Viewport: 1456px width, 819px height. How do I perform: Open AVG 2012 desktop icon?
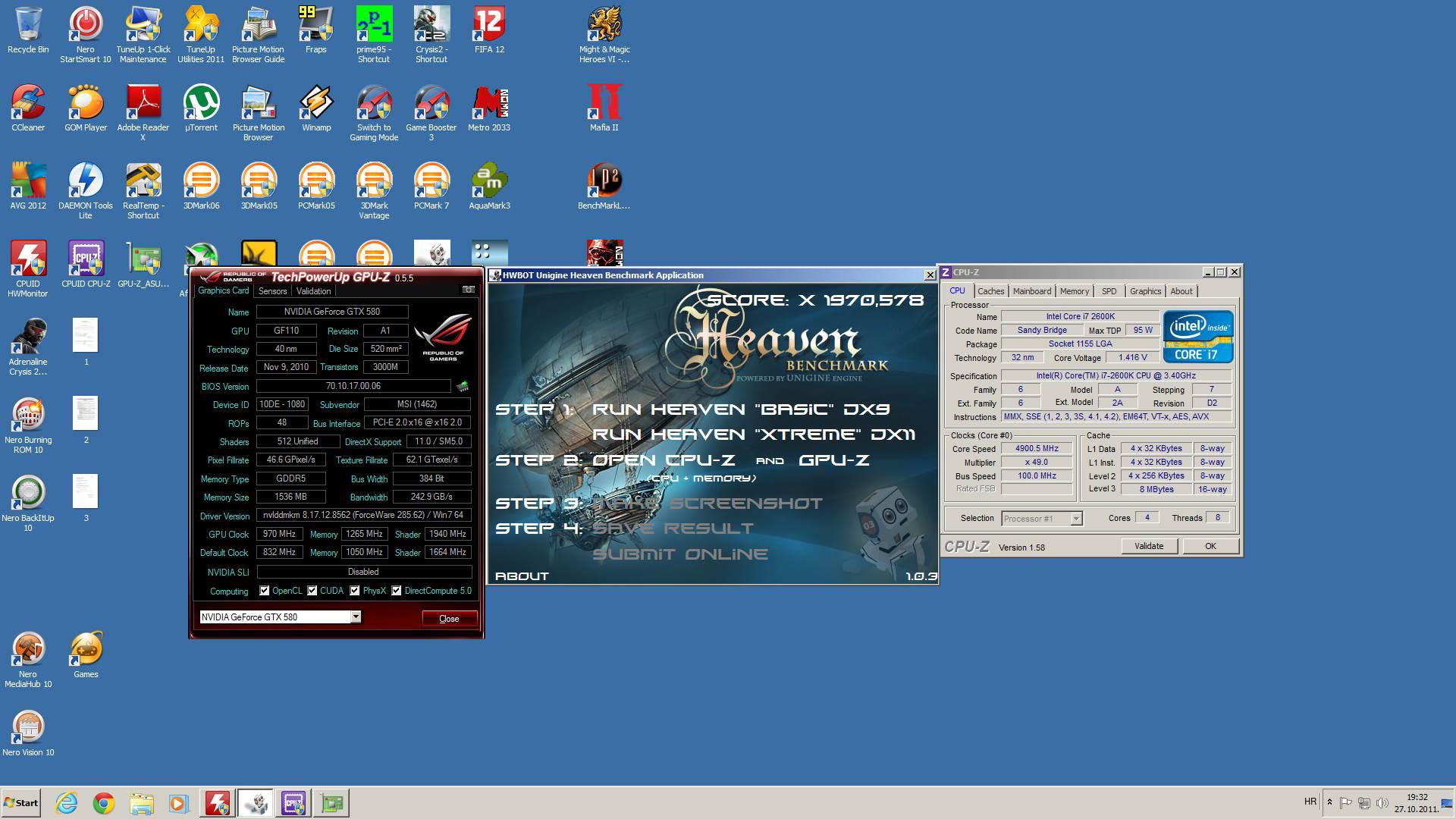[28, 187]
